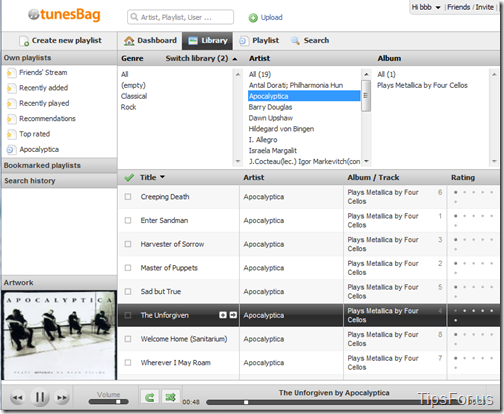Click the Apocalyptica album artwork thumbnail
504x414 pixels.
click(x=59, y=335)
